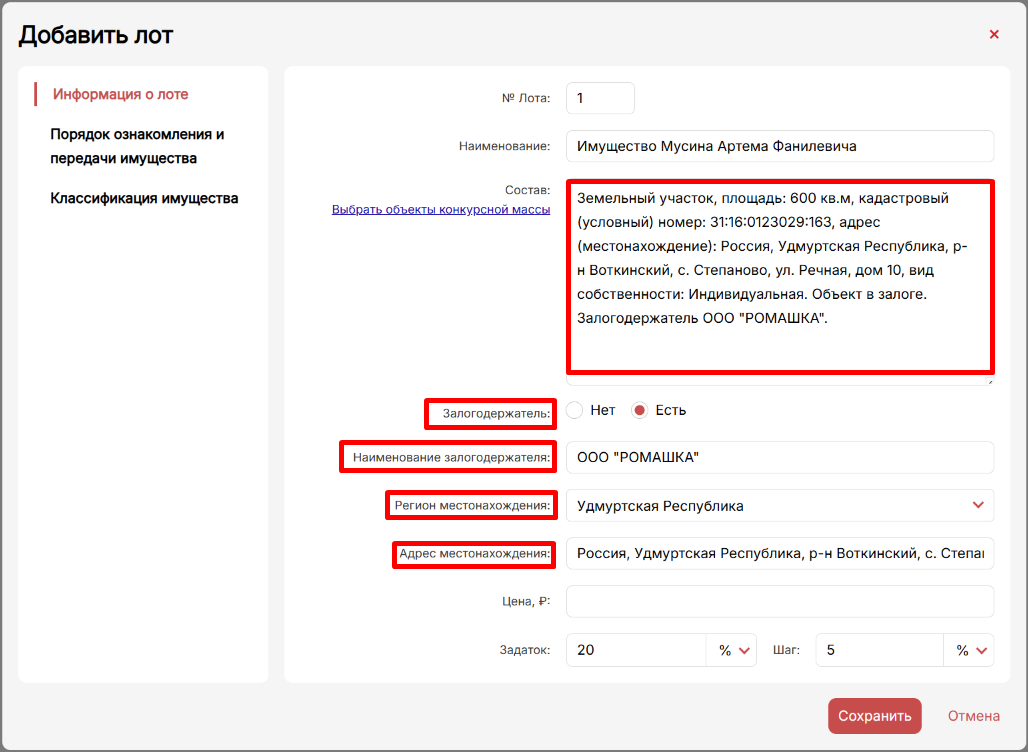Click the Задаток value field

[636, 650]
